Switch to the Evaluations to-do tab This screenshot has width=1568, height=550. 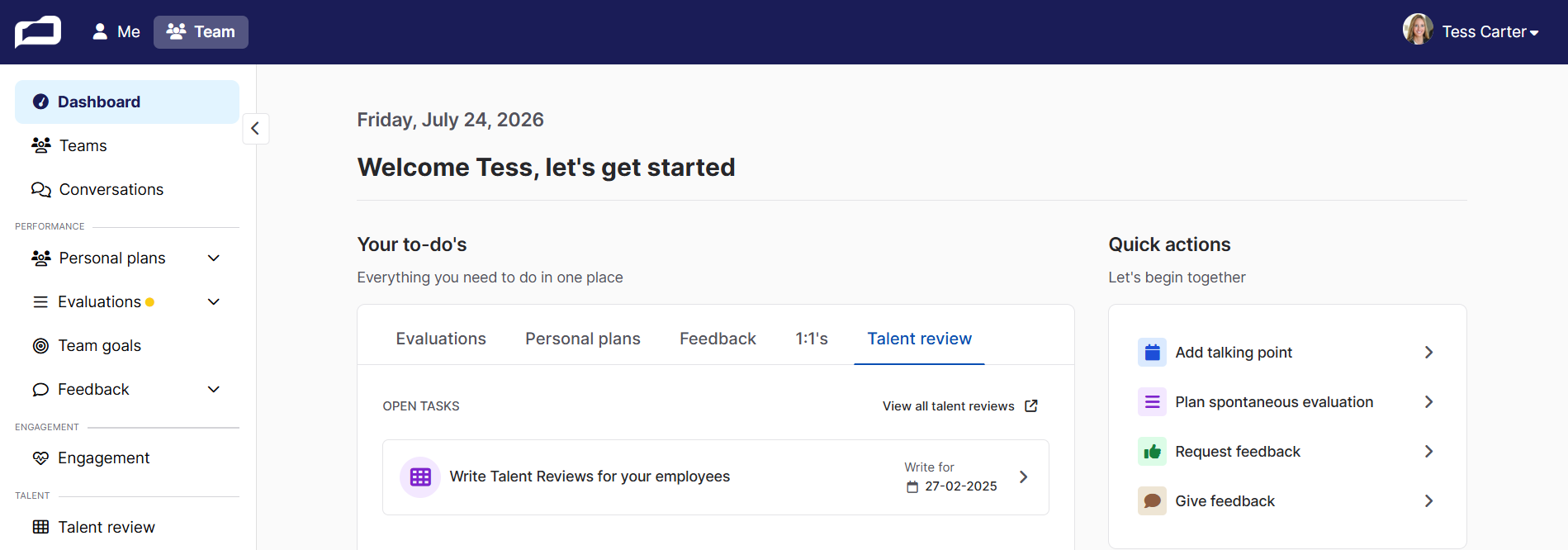point(441,339)
